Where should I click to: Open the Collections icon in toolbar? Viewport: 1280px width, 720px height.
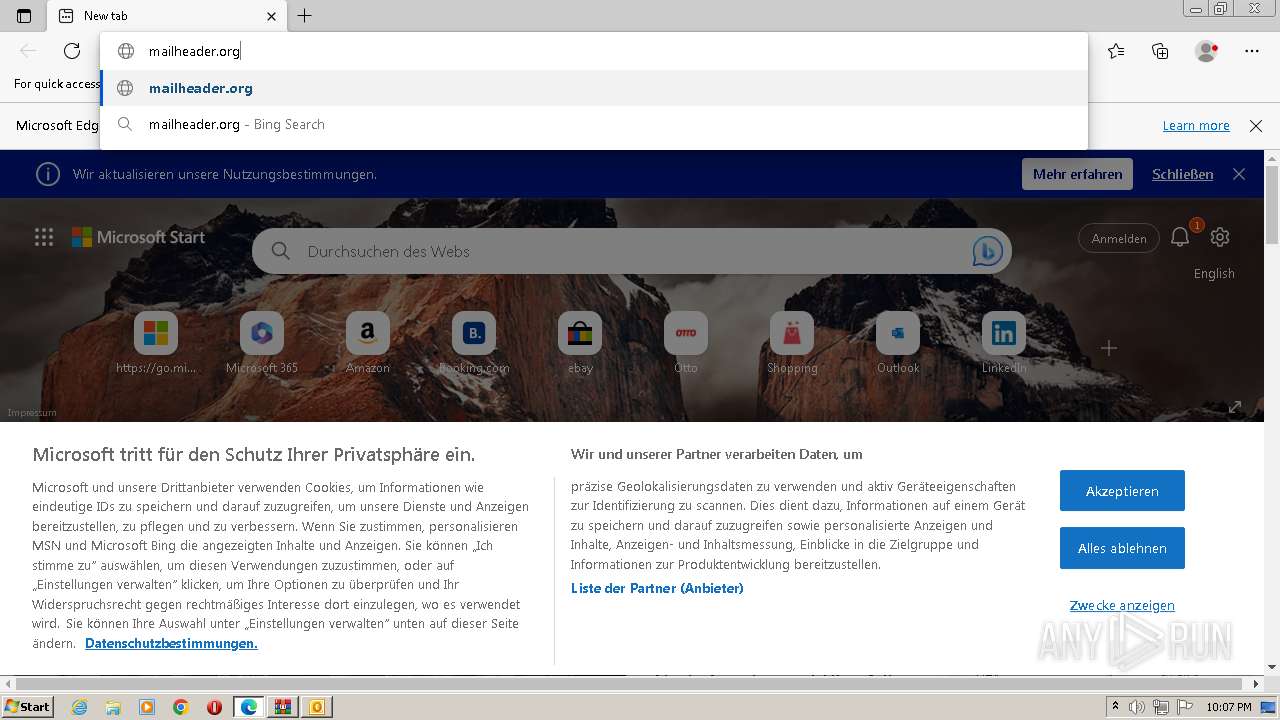tap(1160, 51)
